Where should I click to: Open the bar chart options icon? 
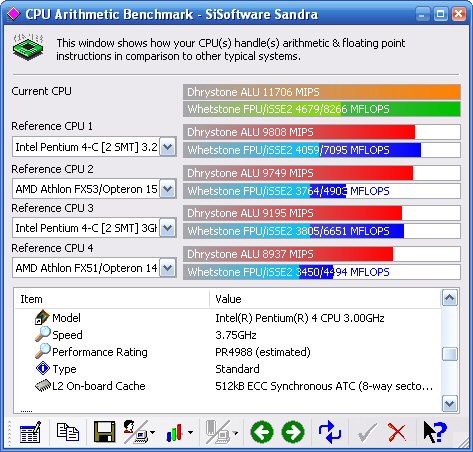pyautogui.click(x=174, y=433)
